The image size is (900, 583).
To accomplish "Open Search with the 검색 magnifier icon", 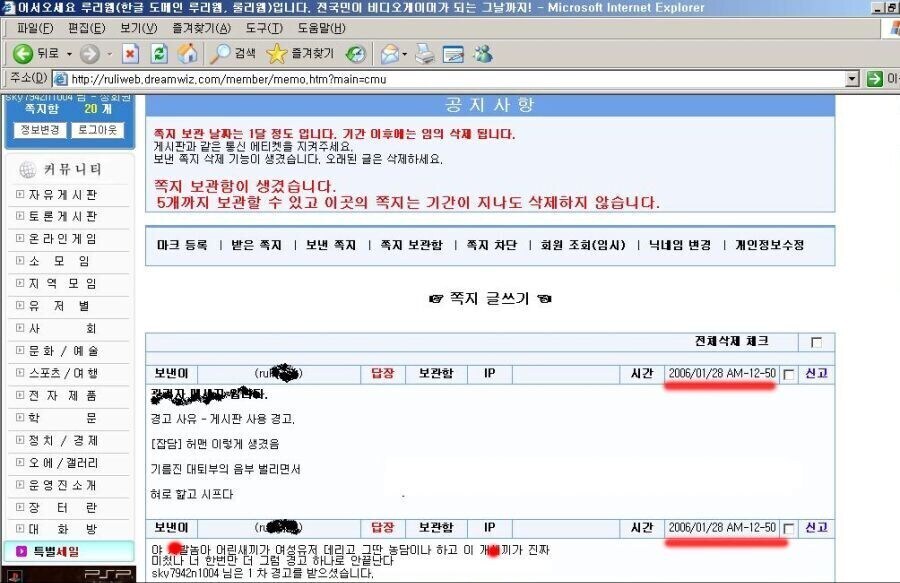I will point(220,55).
